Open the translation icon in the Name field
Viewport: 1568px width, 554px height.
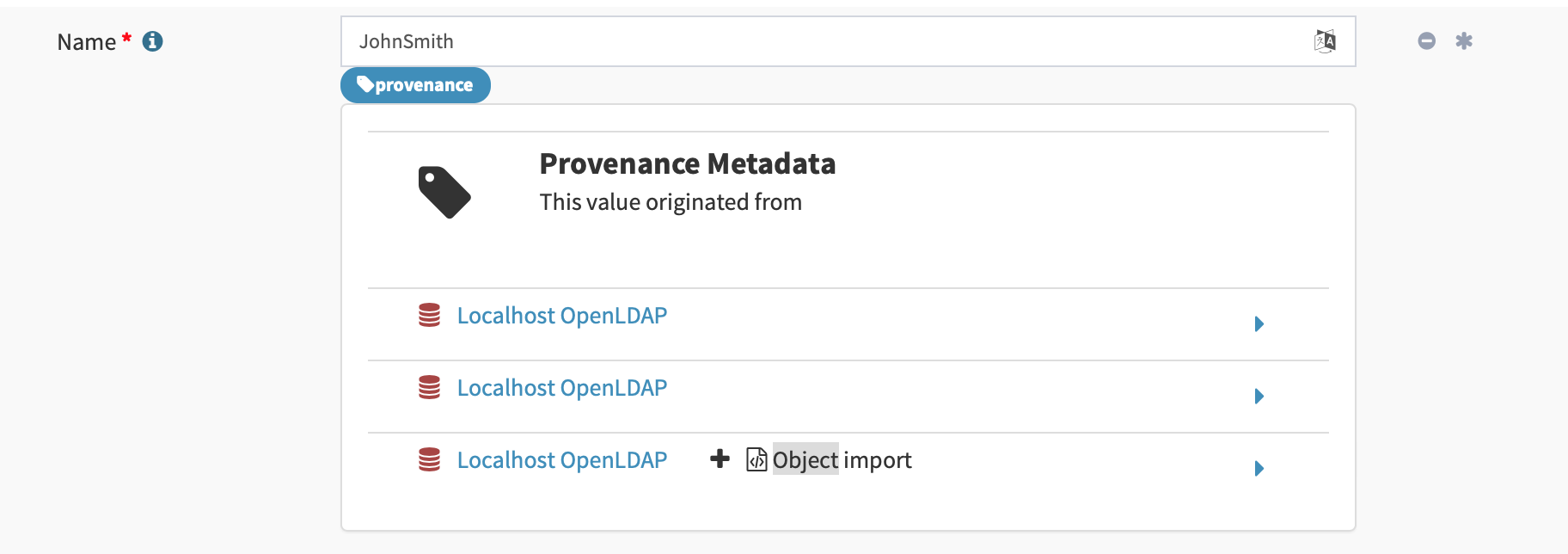click(1325, 40)
